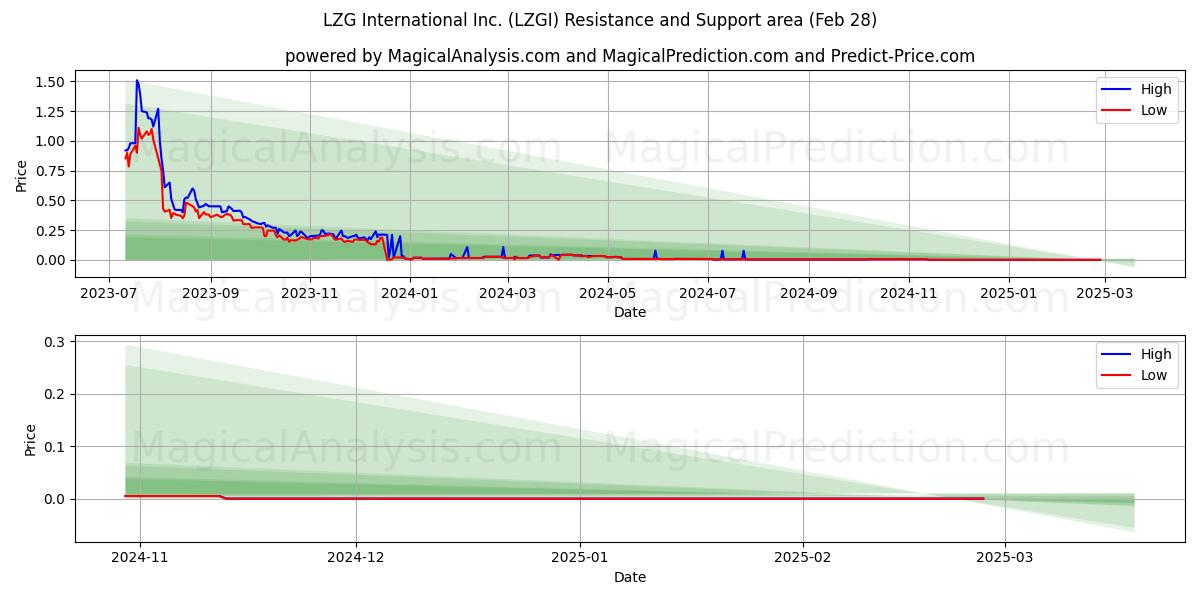Viewport: 1200px width, 600px height.
Task: Click the '1.25' price tick label
Action: click(50, 112)
